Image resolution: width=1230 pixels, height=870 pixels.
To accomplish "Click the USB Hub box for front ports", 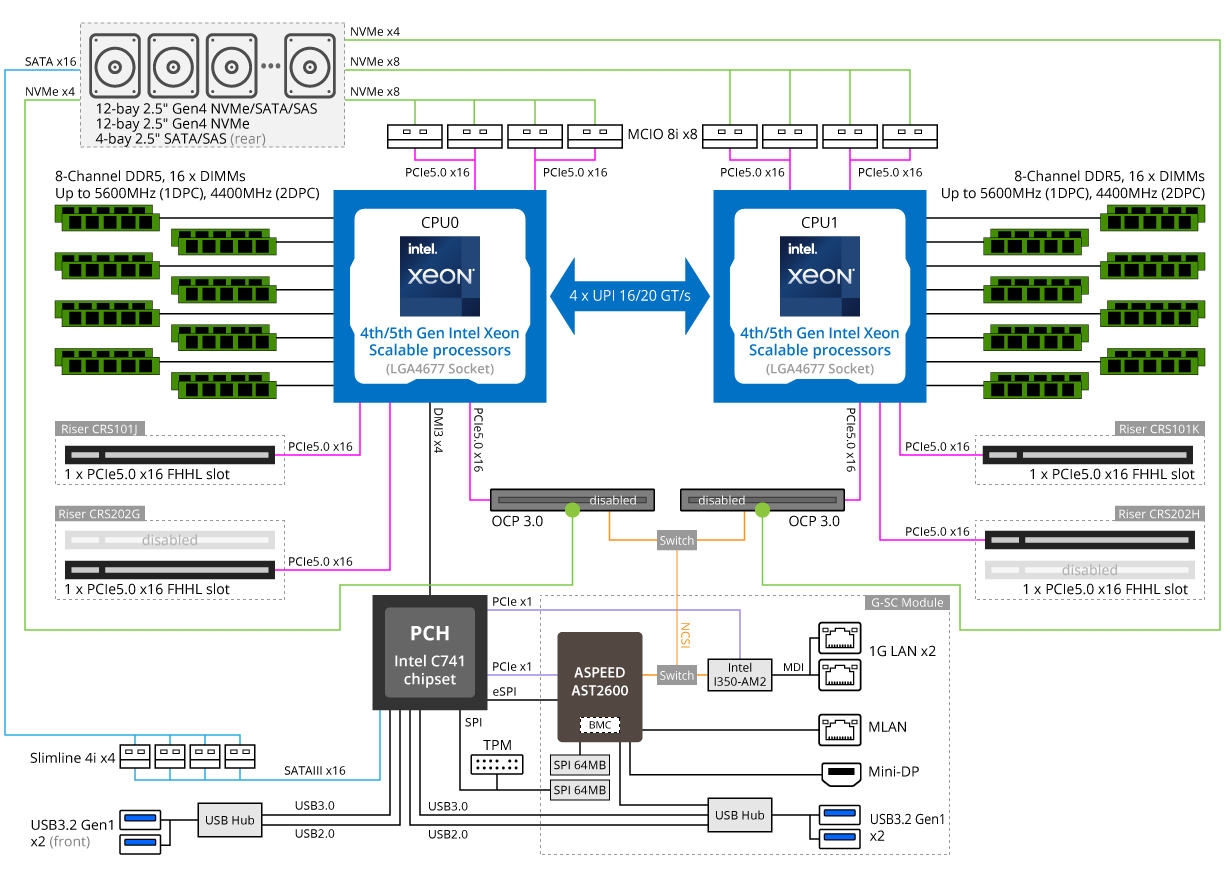I will 229,820.
